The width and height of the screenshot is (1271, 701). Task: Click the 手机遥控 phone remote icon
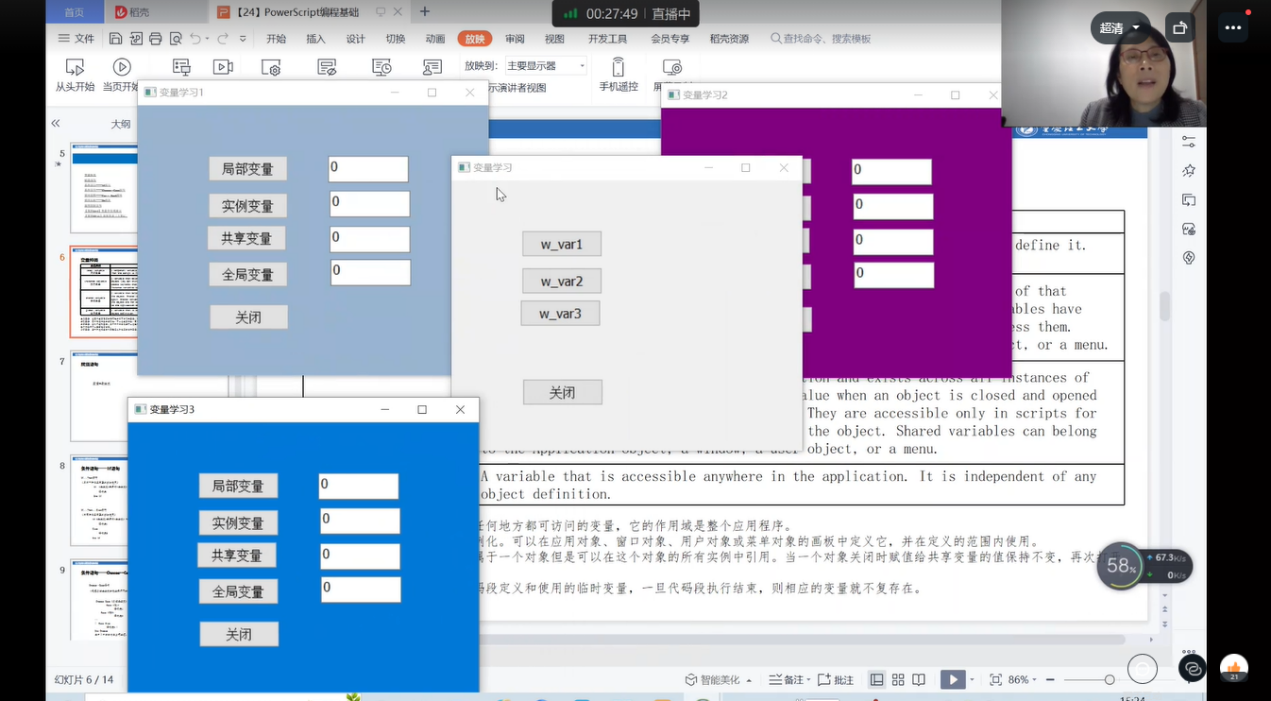coord(618,68)
